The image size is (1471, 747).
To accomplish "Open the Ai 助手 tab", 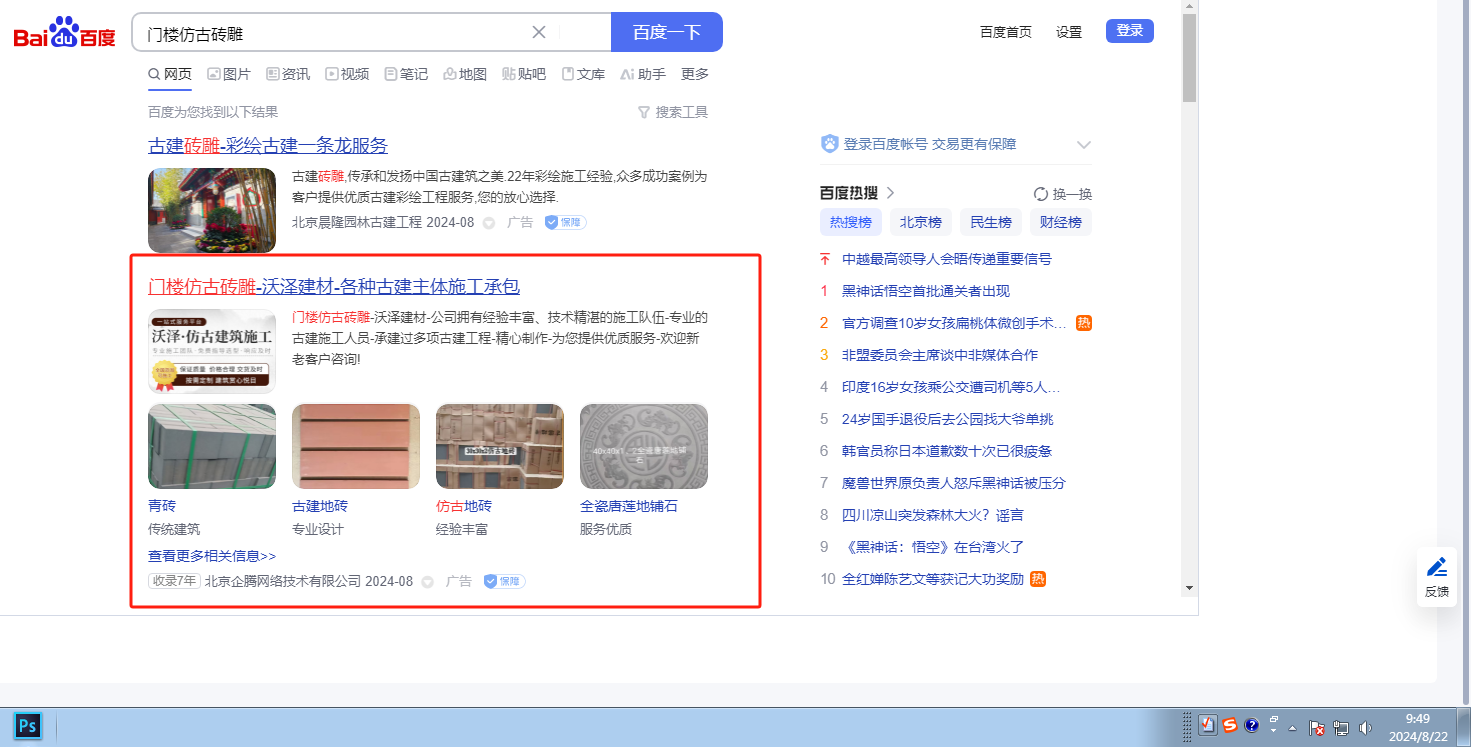I will [643, 74].
